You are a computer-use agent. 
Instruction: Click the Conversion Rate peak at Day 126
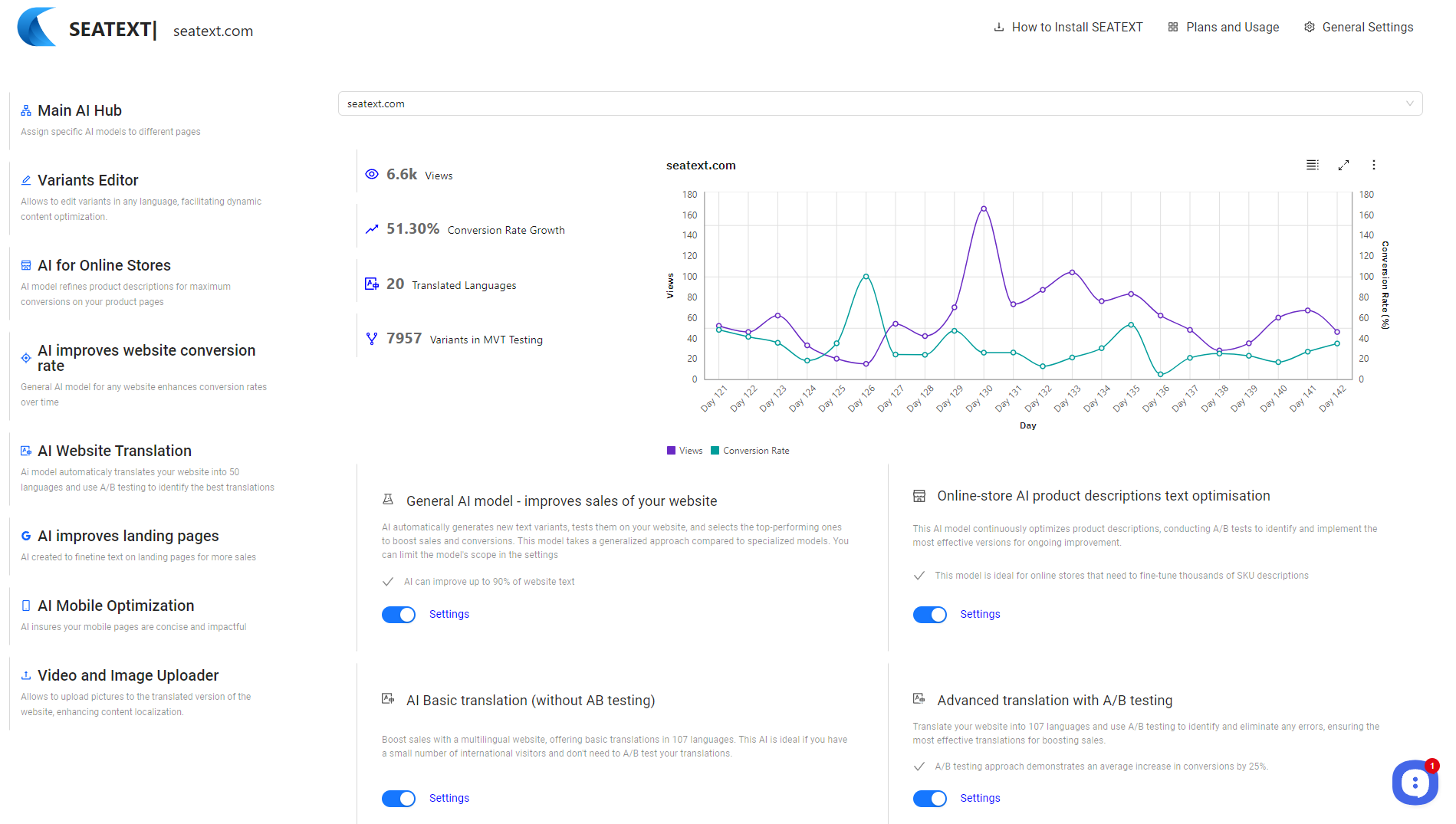click(x=866, y=277)
